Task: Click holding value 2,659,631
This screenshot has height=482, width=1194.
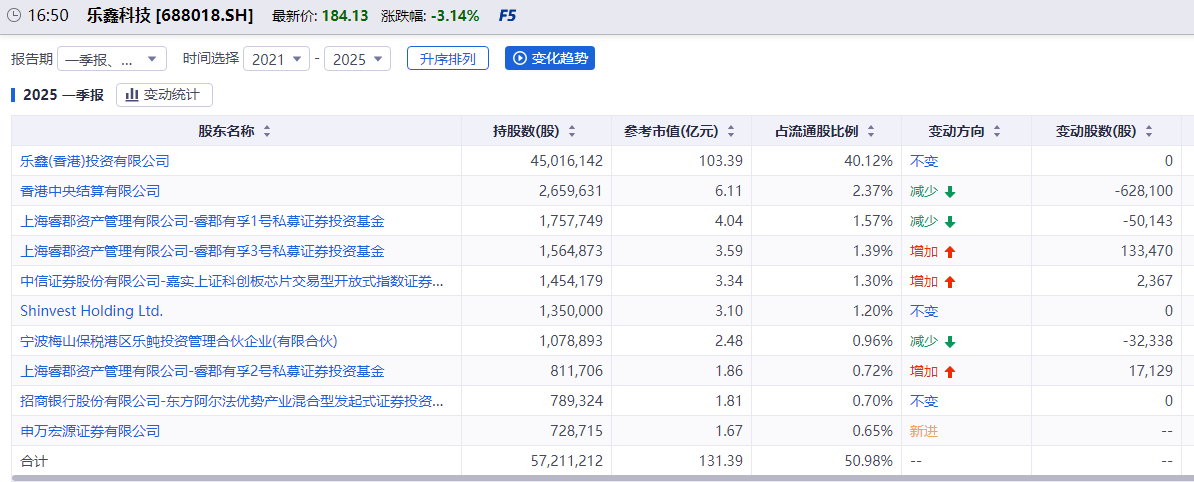Action: point(570,191)
